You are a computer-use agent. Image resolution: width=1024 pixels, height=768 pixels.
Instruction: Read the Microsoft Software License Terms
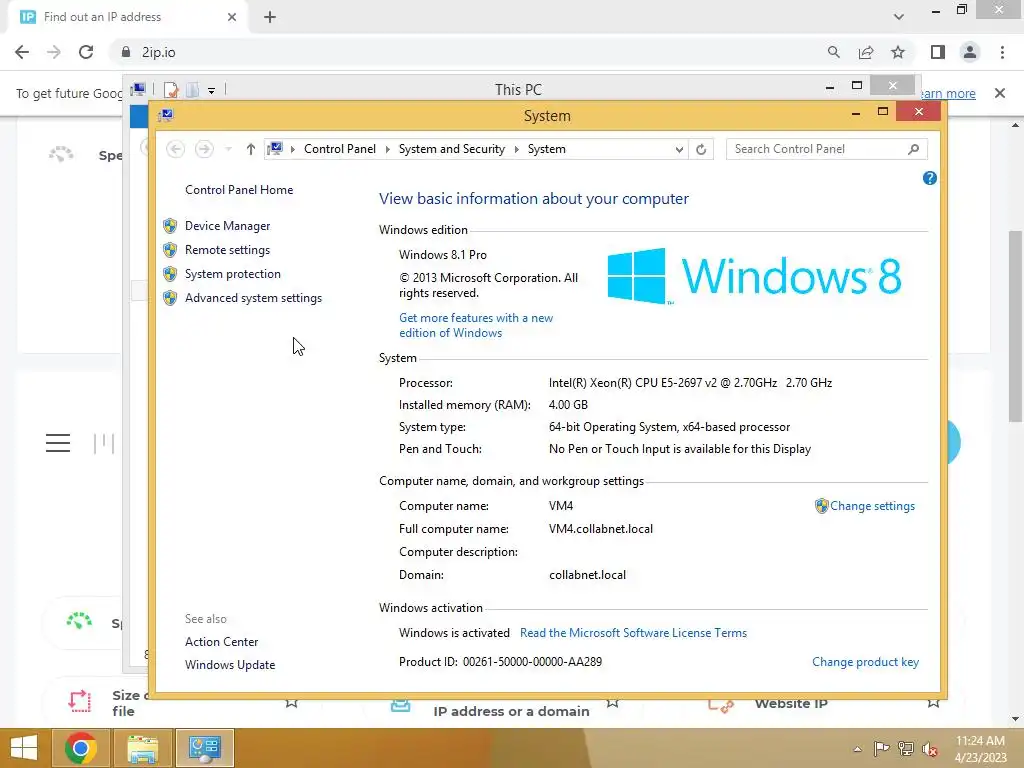(x=633, y=633)
